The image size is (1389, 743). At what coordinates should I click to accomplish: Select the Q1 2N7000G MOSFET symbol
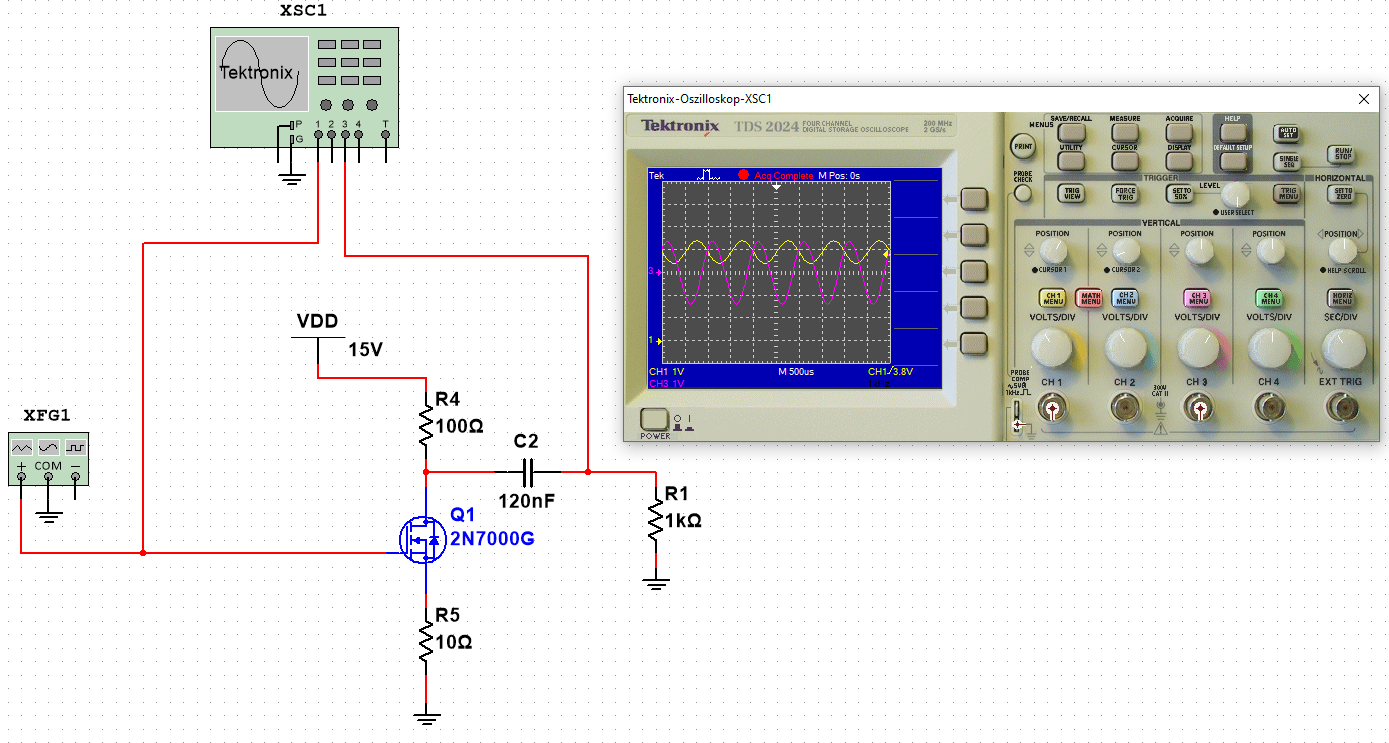[x=421, y=538]
